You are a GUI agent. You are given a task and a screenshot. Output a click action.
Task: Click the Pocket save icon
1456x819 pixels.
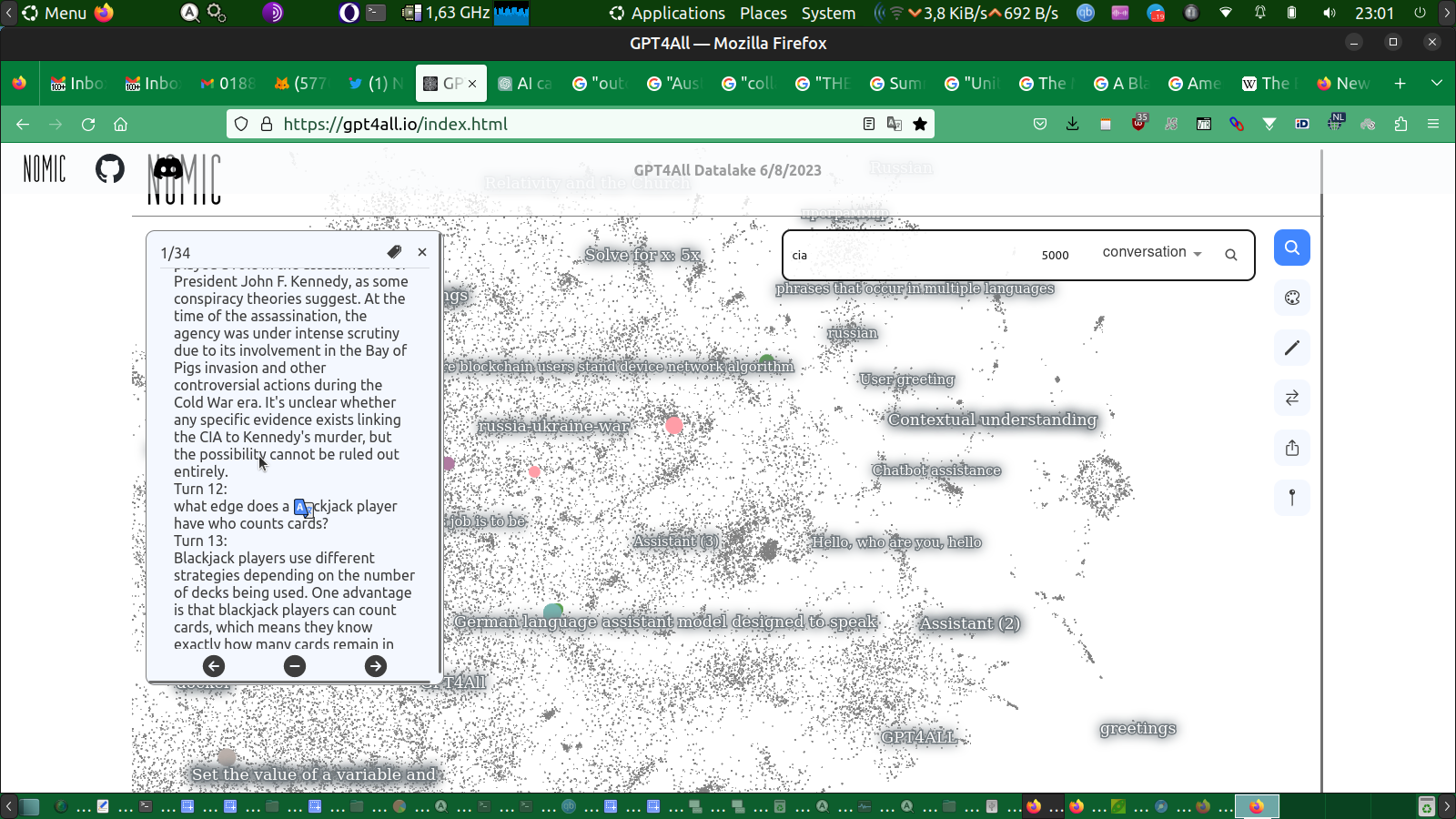pos(1040,124)
